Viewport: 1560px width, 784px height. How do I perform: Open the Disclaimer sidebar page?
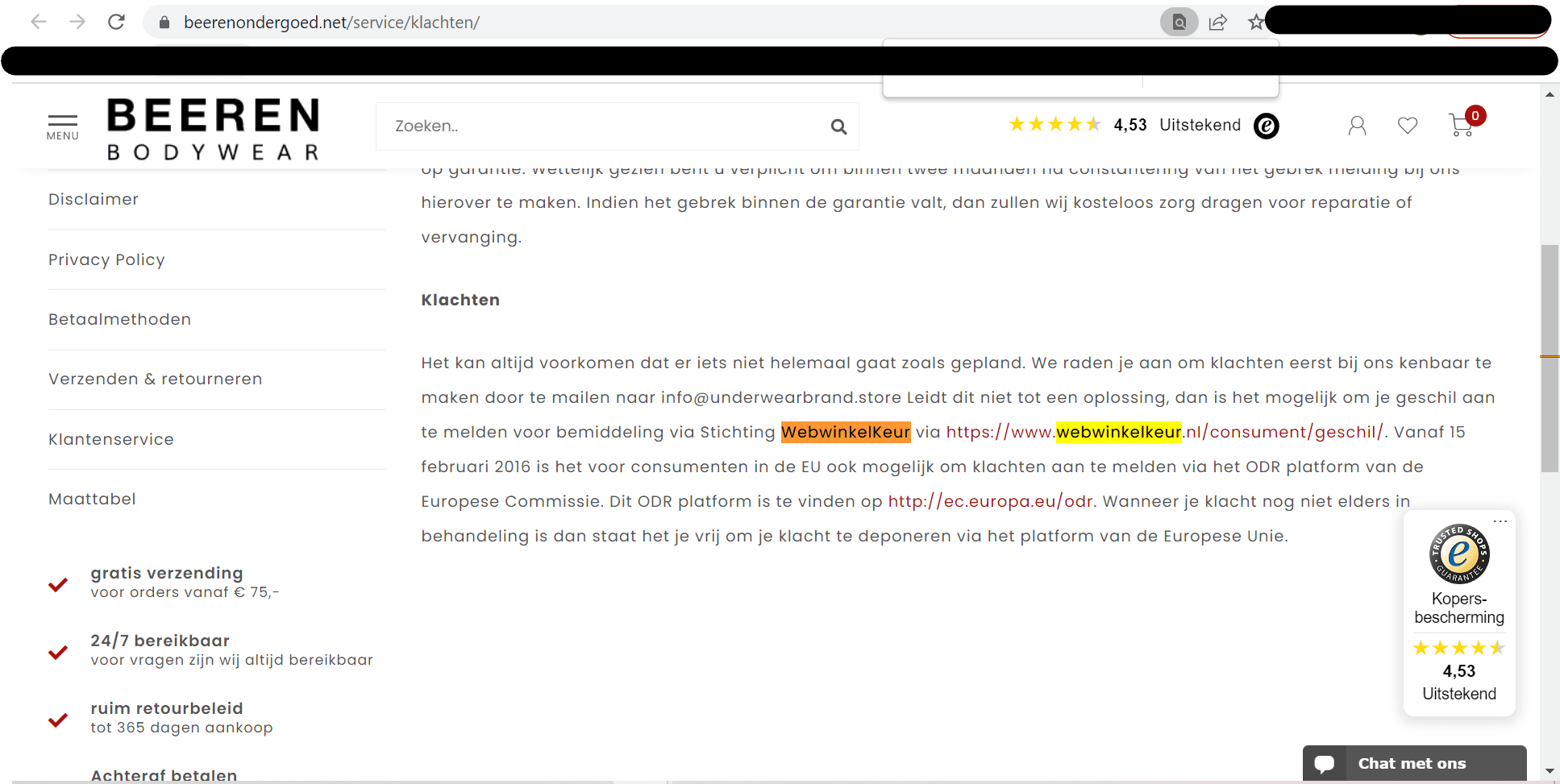point(94,199)
